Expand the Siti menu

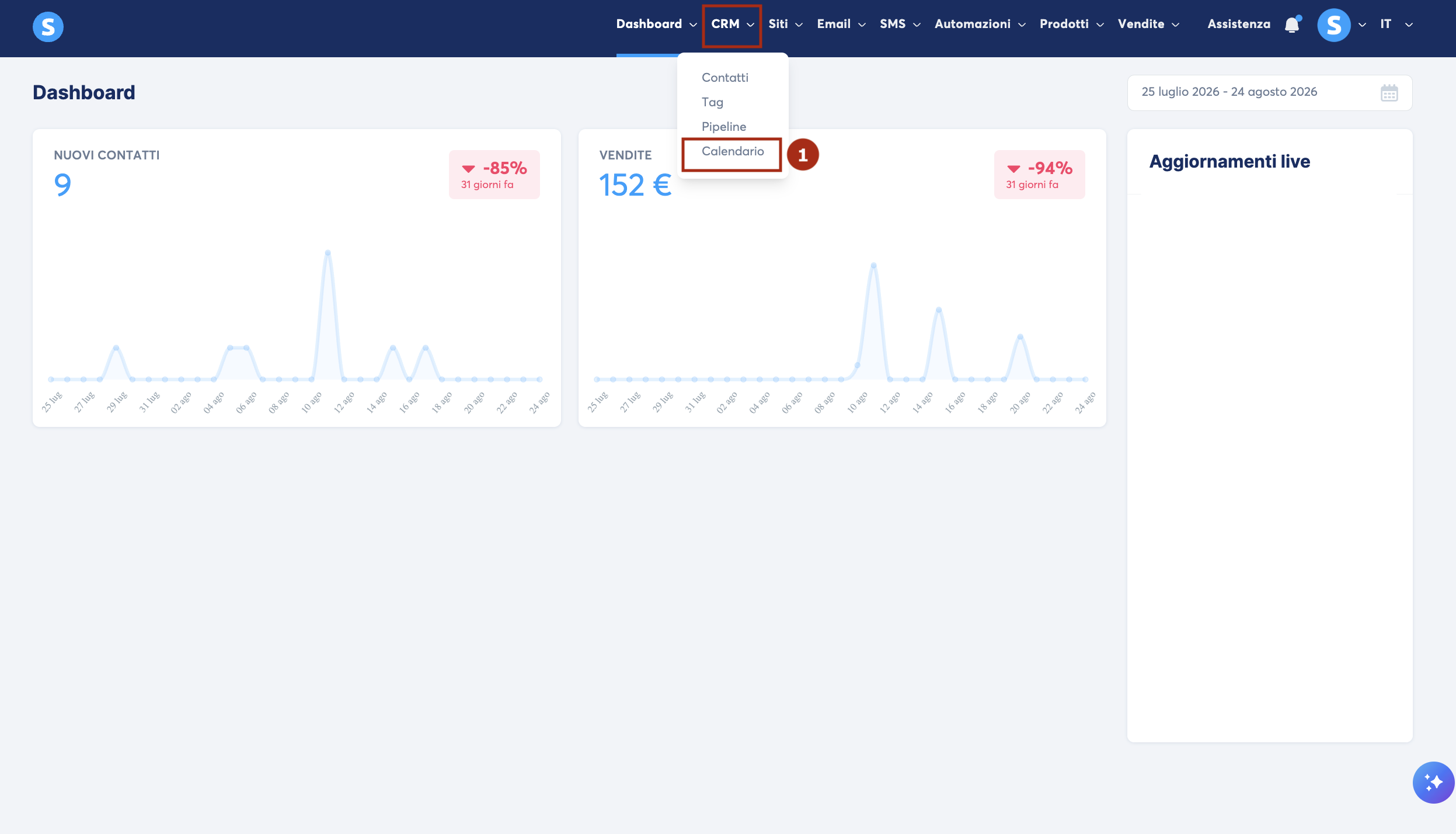(x=785, y=25)
